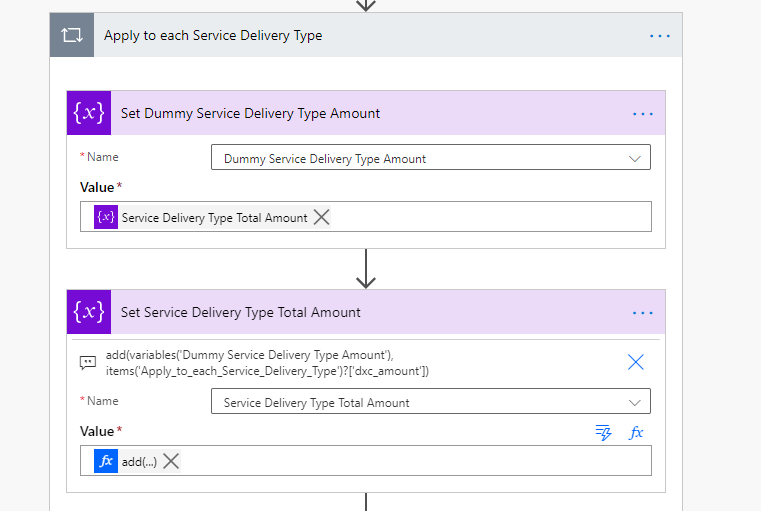Delete the add(variables...) comment with the X
The width and height of the screenshot is (761, 511).
[x=635, y=362]
